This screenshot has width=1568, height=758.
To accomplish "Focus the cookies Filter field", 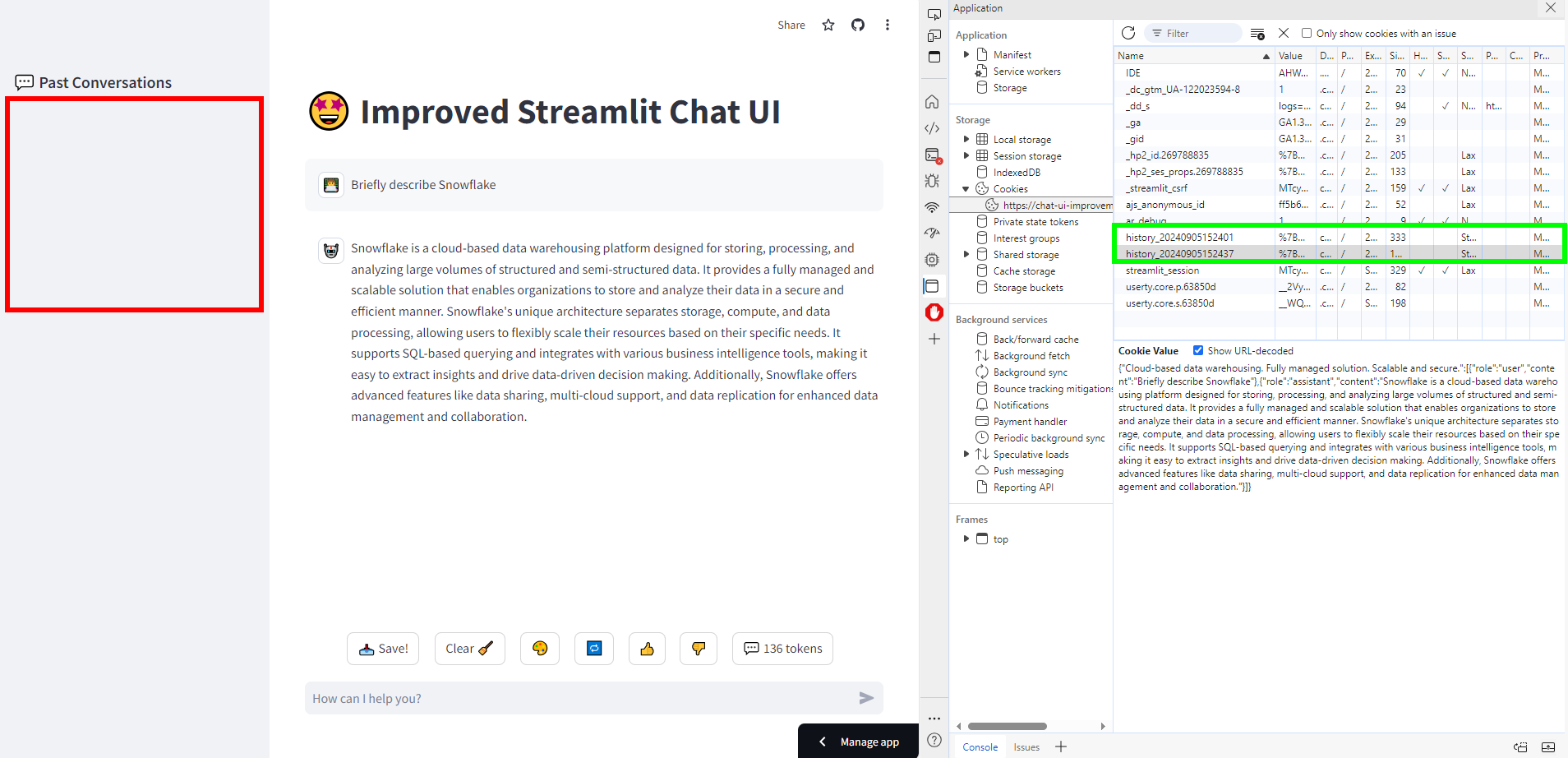I will [1193, 33].
